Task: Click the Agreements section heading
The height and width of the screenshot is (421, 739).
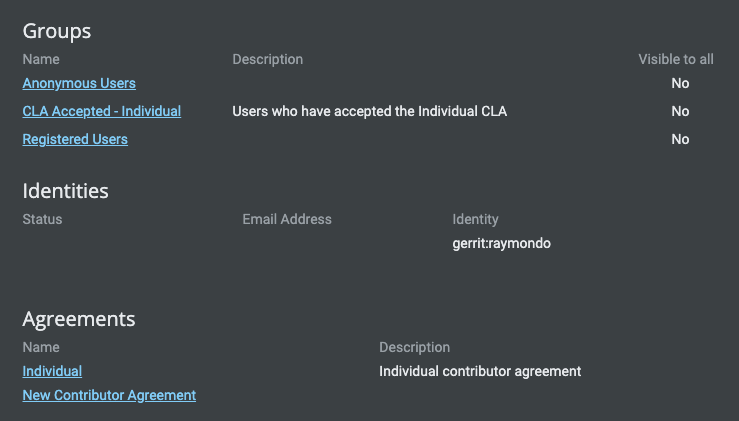Action: click(x=79, y=319)
